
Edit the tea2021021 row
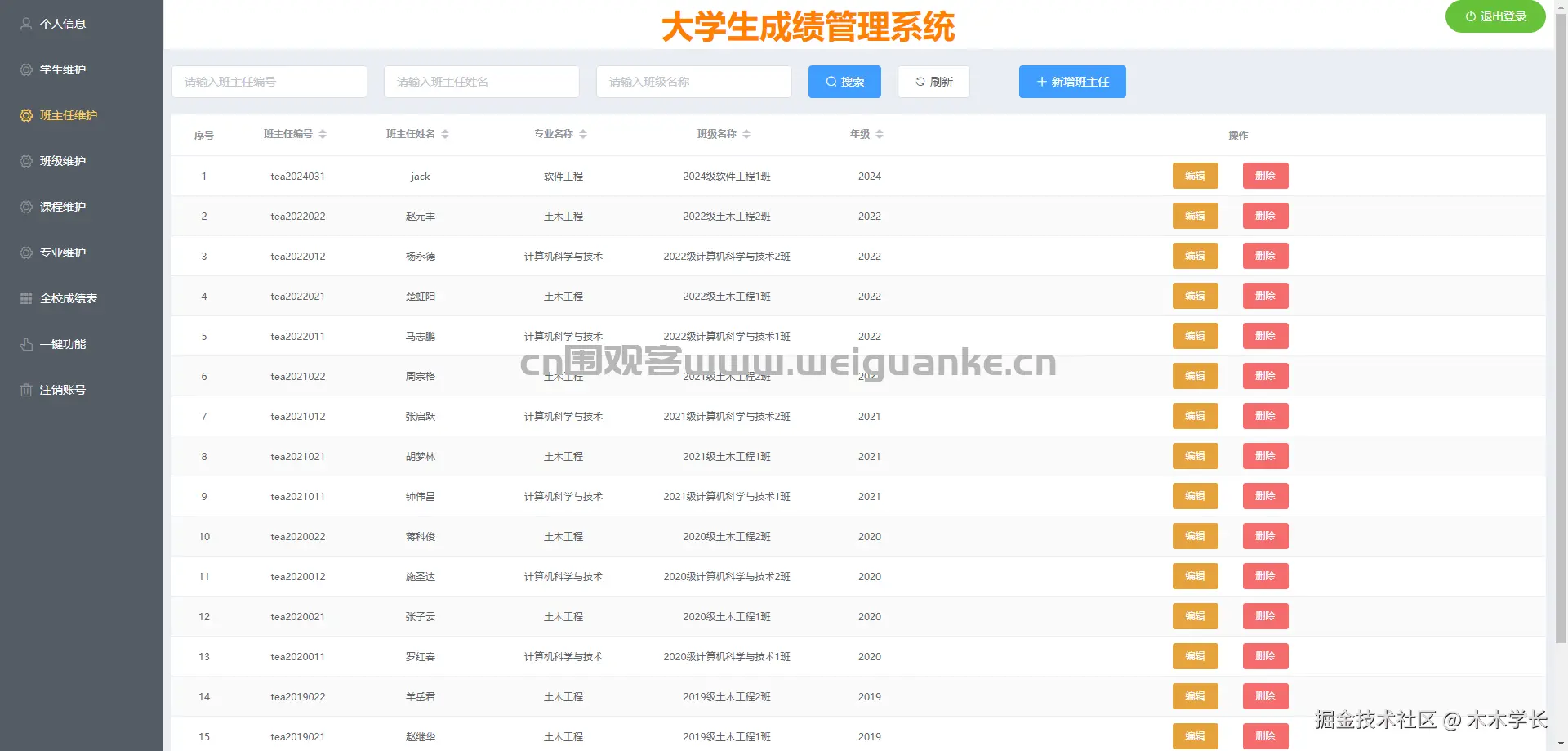coord(1195,456)
